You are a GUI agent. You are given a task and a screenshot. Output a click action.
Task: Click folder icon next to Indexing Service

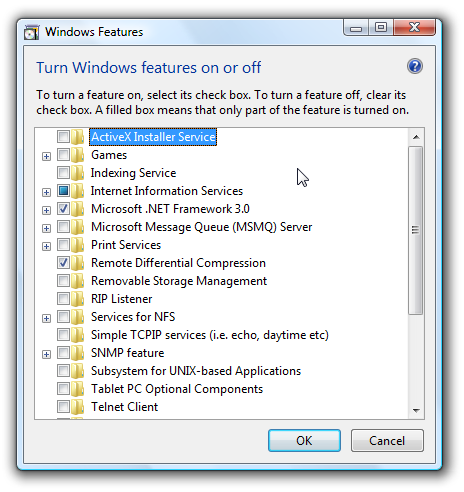(78, 173)
